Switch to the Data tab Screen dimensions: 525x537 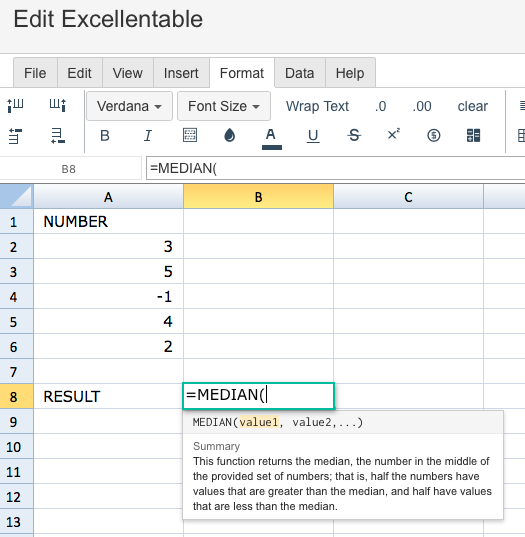(x=300, y=73)
